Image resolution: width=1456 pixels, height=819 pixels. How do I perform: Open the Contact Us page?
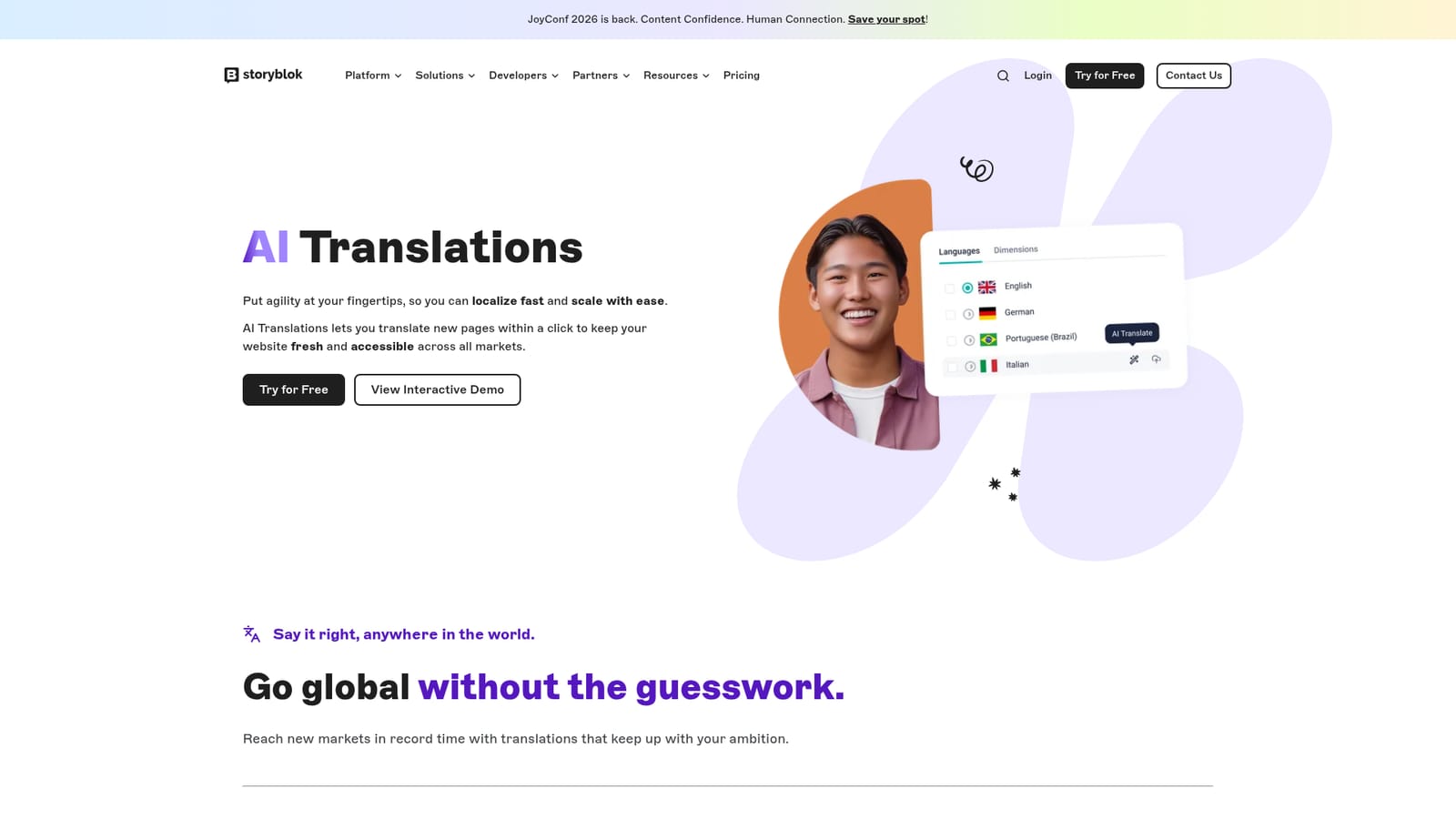pos(1194,76)
